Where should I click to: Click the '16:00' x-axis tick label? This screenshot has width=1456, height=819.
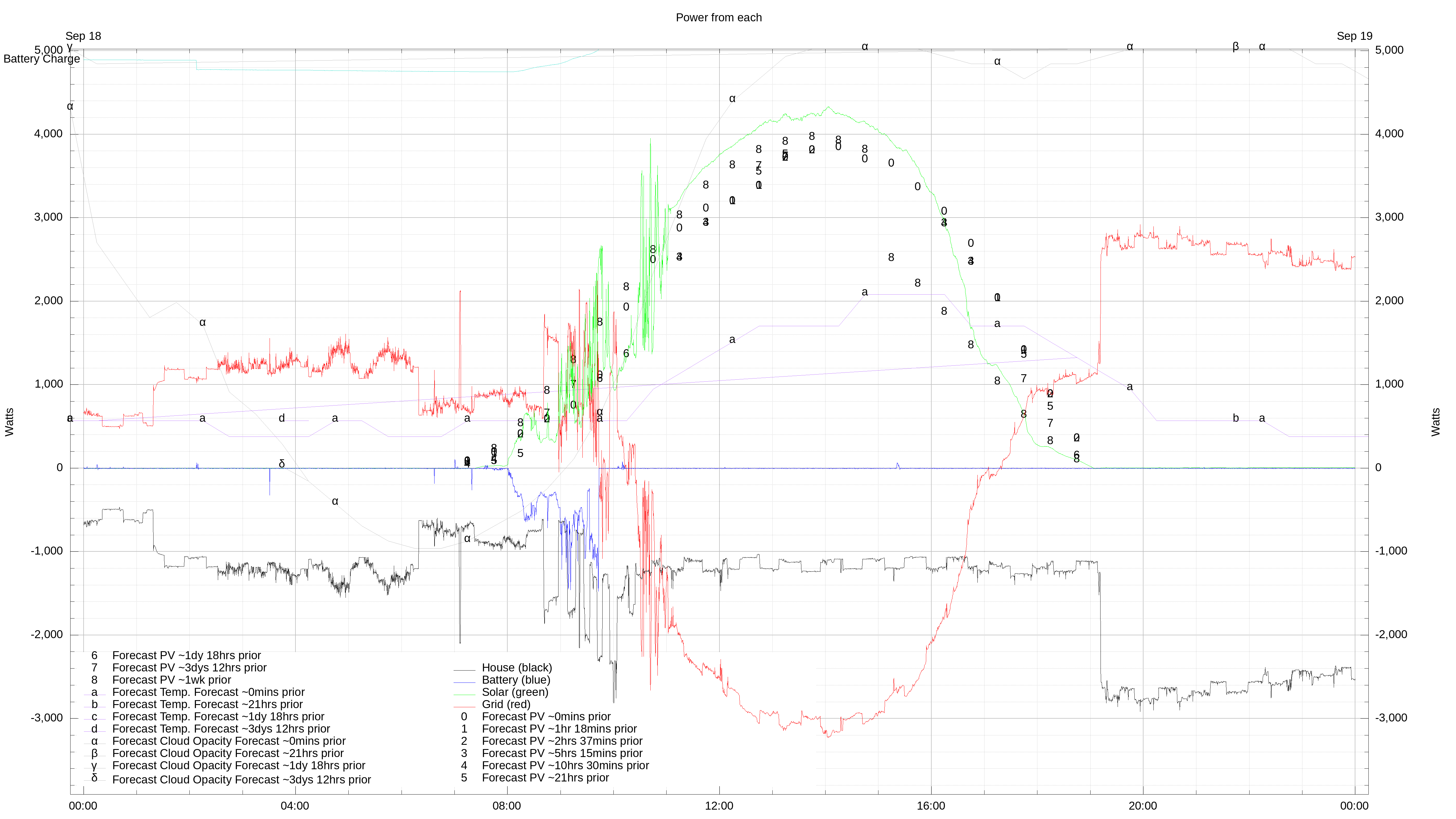(931, 806)
